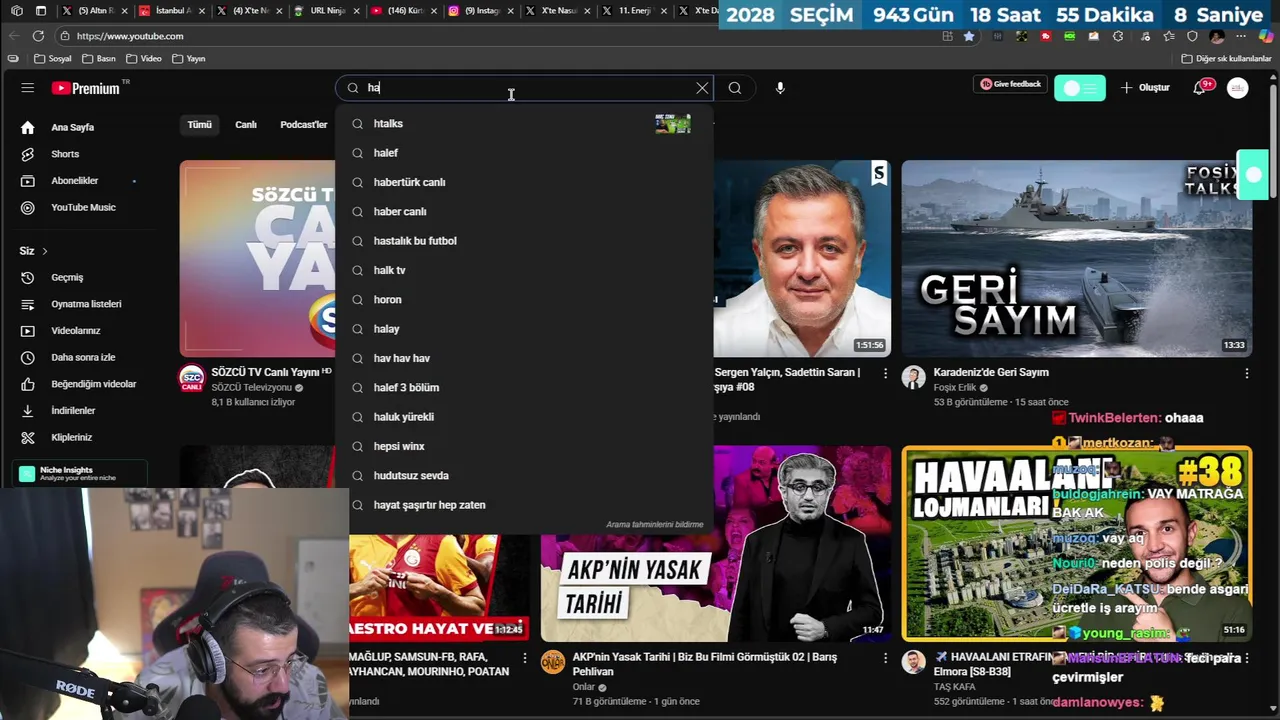Open the 'Karadeniz'de Geri Sayım' thumbnail
The width and height of the screenshot is (1280, 720).
tap(1076, 258)
